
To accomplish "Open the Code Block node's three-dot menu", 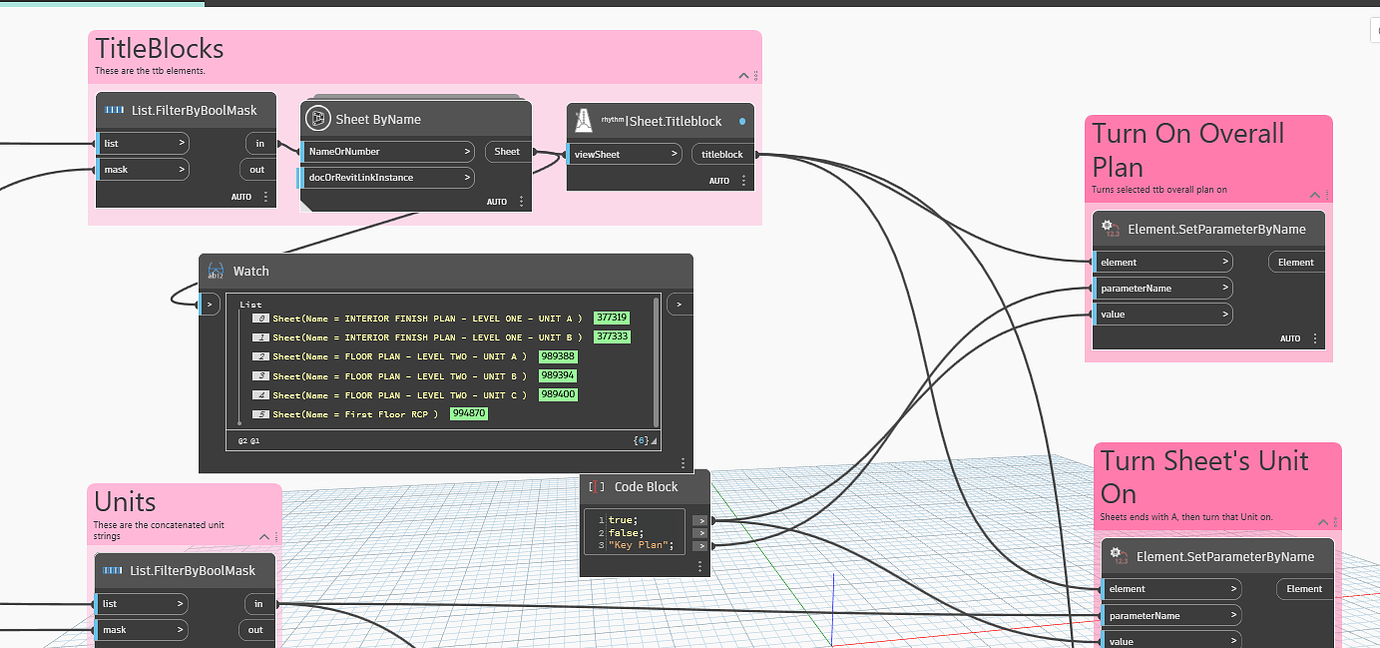I will [700, 567].
